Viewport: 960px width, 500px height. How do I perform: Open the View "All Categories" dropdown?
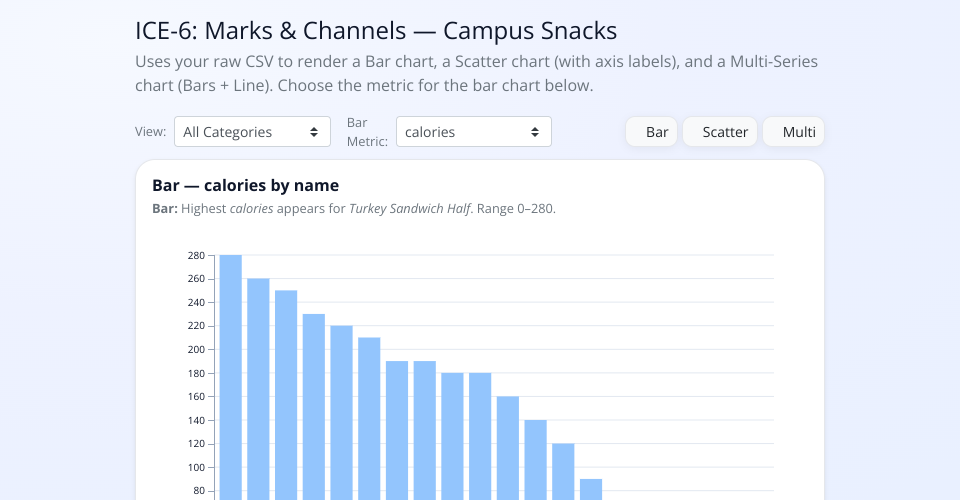click(x=252, y=132)
